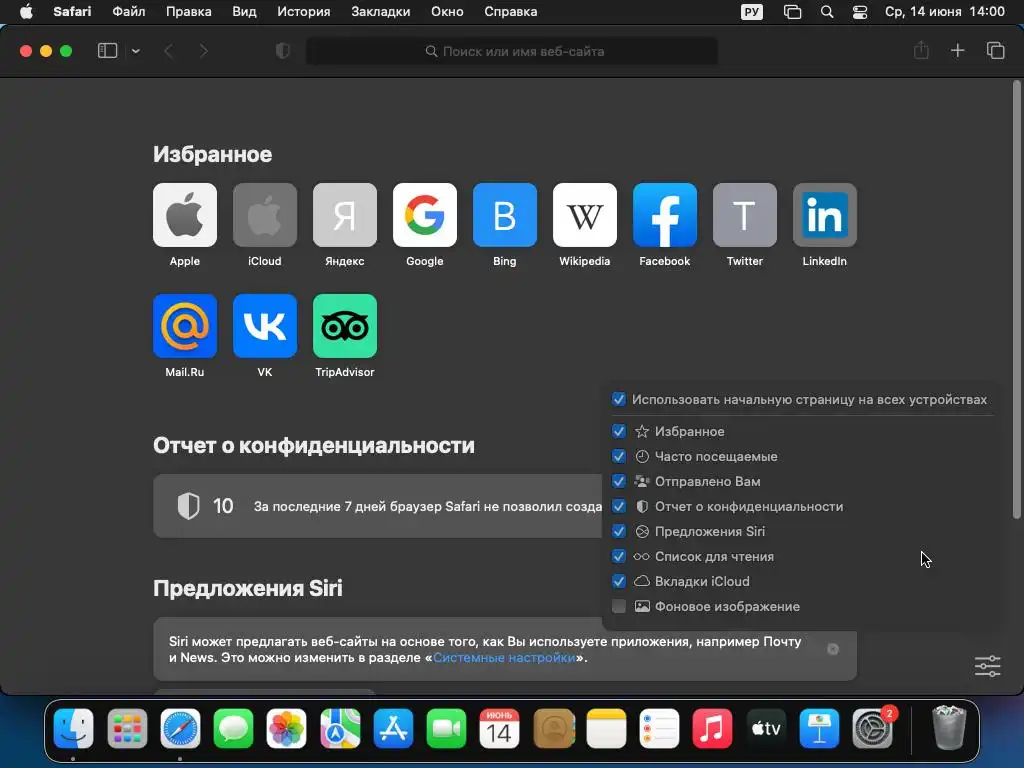Open FaceTime from the Dock

(447, 728)
